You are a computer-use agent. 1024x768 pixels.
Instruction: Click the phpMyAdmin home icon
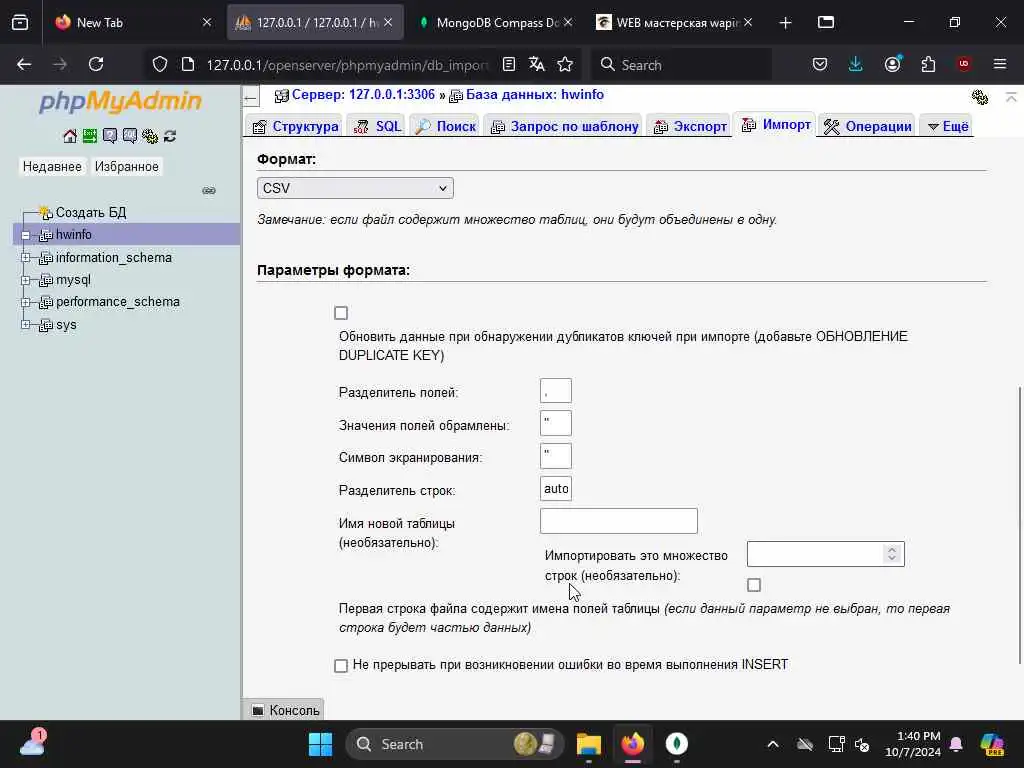(x=70, y=136)
